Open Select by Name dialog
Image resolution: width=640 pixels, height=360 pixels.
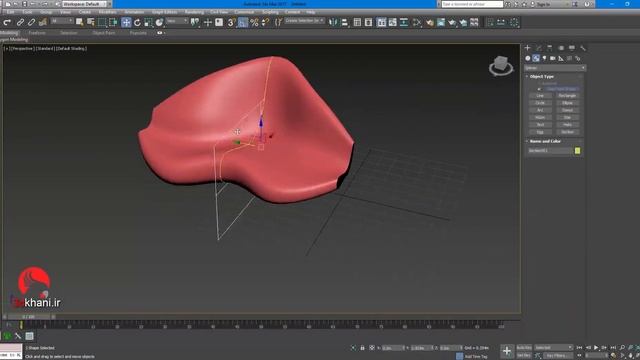(91, 22)
